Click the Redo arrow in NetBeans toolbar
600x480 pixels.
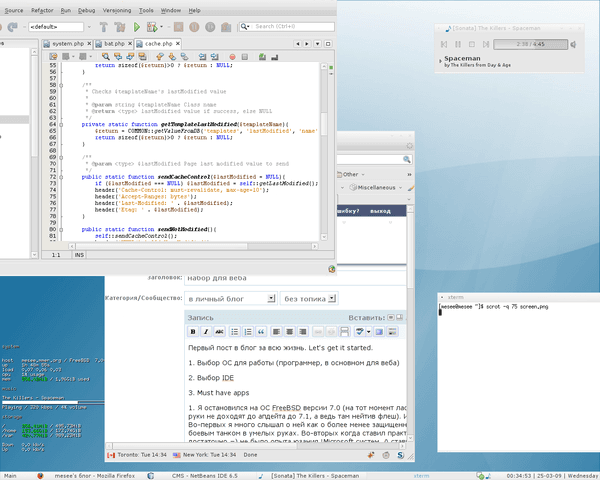[13, 26]
